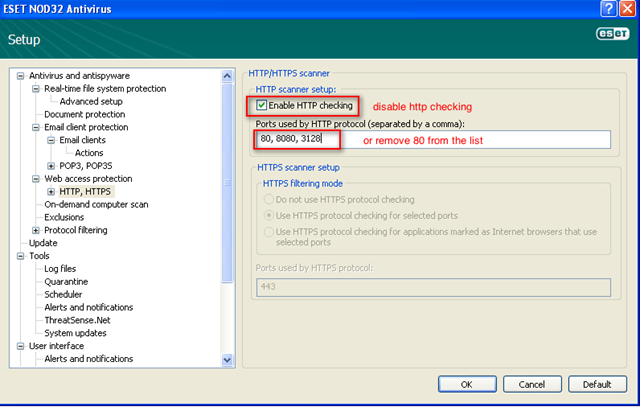Image resolution: width=640 pixels, height=407 pixels.
Task: Collapse the Web access protection node
Action: click(x=36, y=179)
